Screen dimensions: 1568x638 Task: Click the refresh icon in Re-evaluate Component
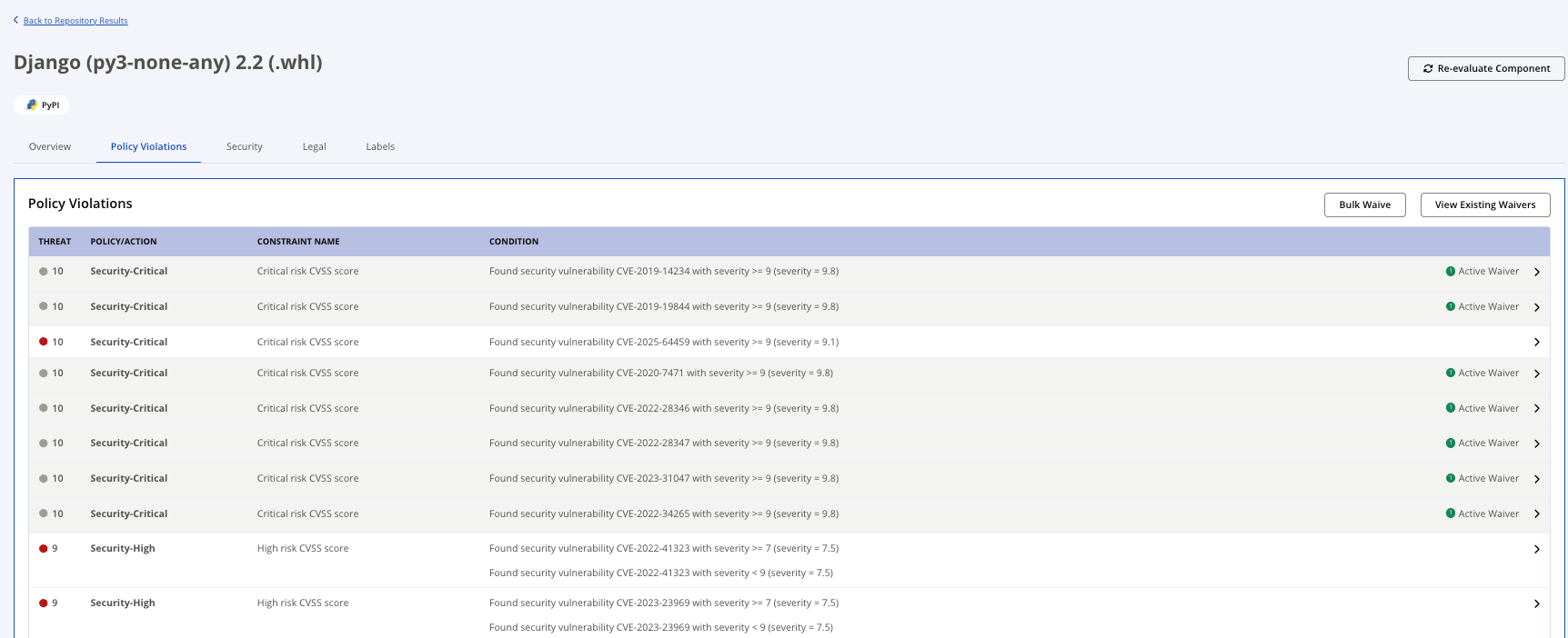pyautogui.click(x=1428, y=68)
